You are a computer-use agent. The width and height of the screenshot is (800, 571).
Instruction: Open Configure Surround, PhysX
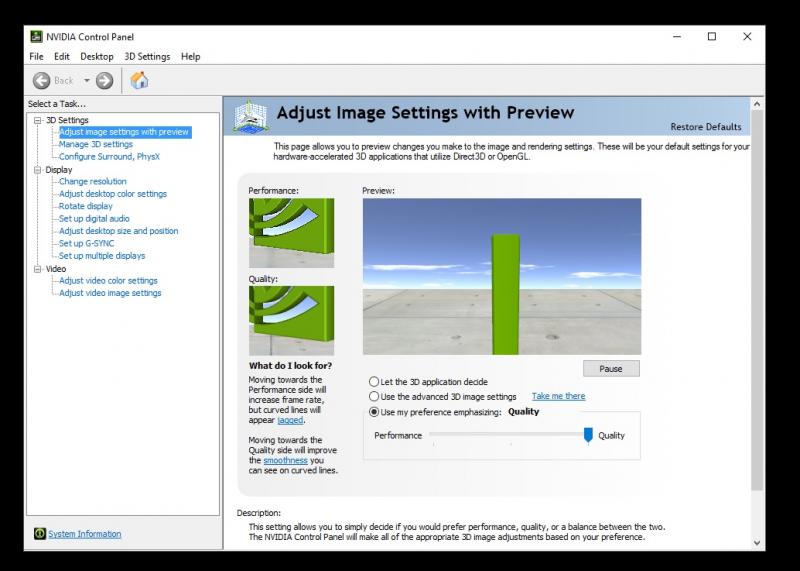109,157
